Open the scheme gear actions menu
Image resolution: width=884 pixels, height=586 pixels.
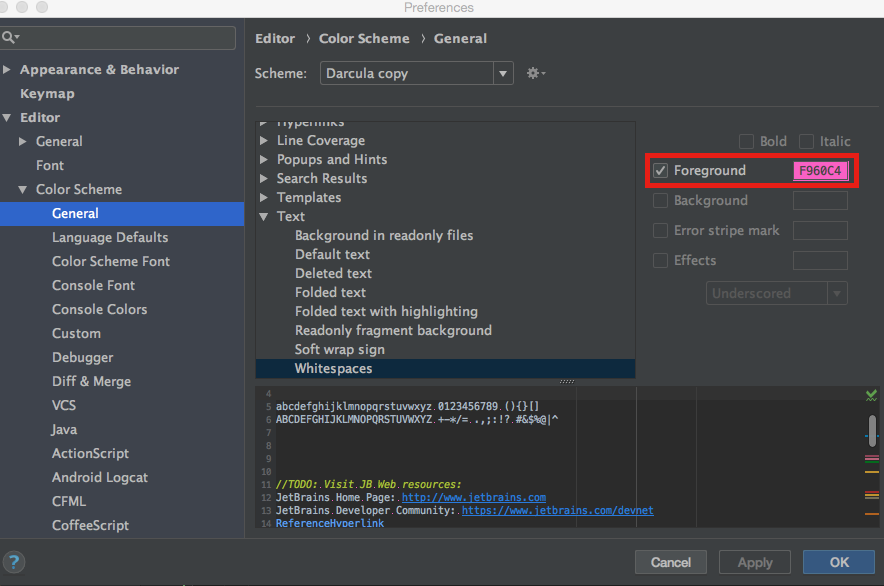click(536, 73)
